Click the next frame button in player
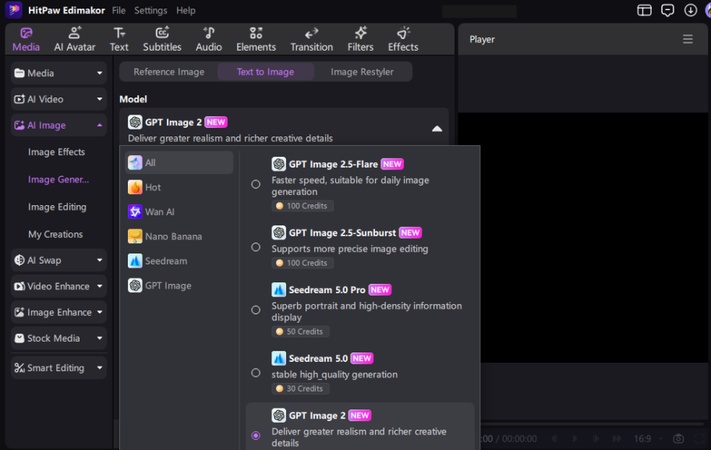Image resolution: width=711 pixels, height=450 pixels. 596,438
